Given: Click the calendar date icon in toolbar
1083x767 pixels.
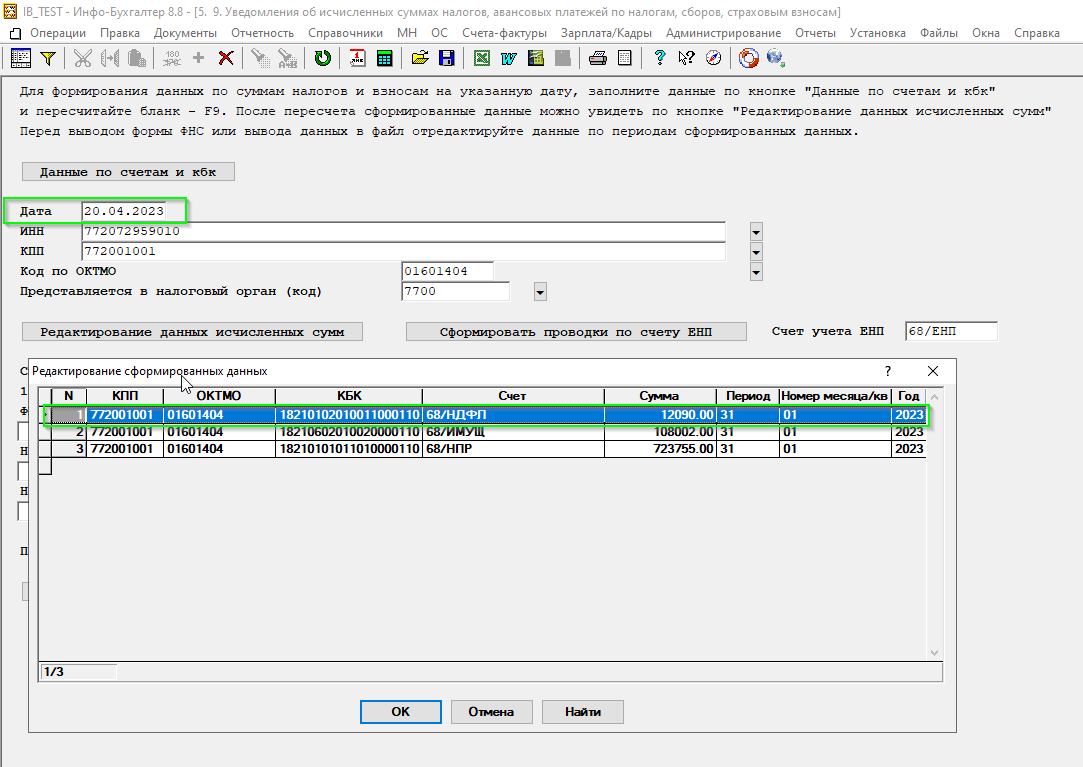Looking at the screenshot, I should (358, 59).
